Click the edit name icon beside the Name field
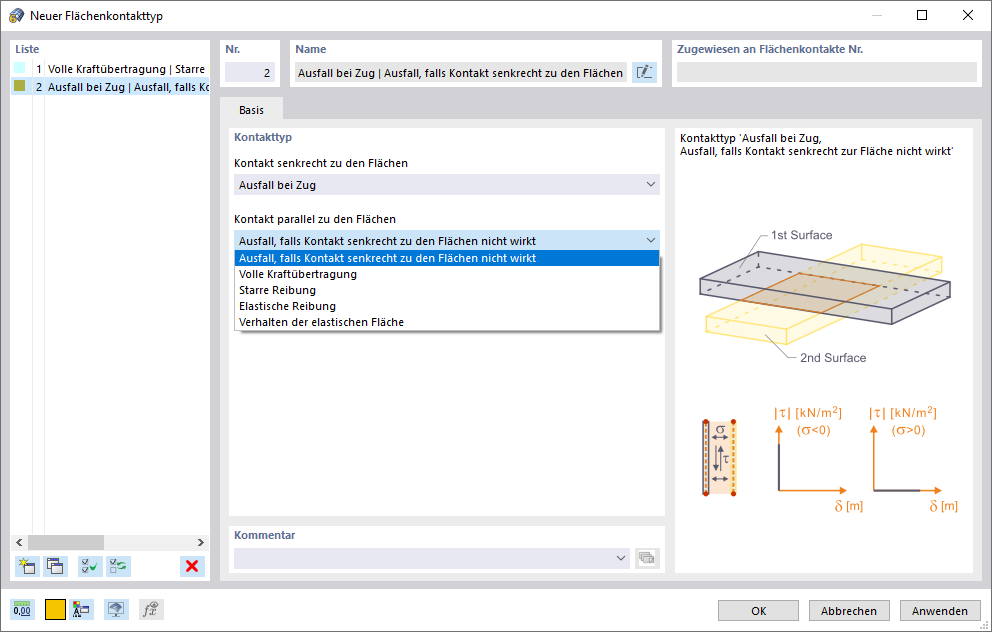 [x=644, y=73]
